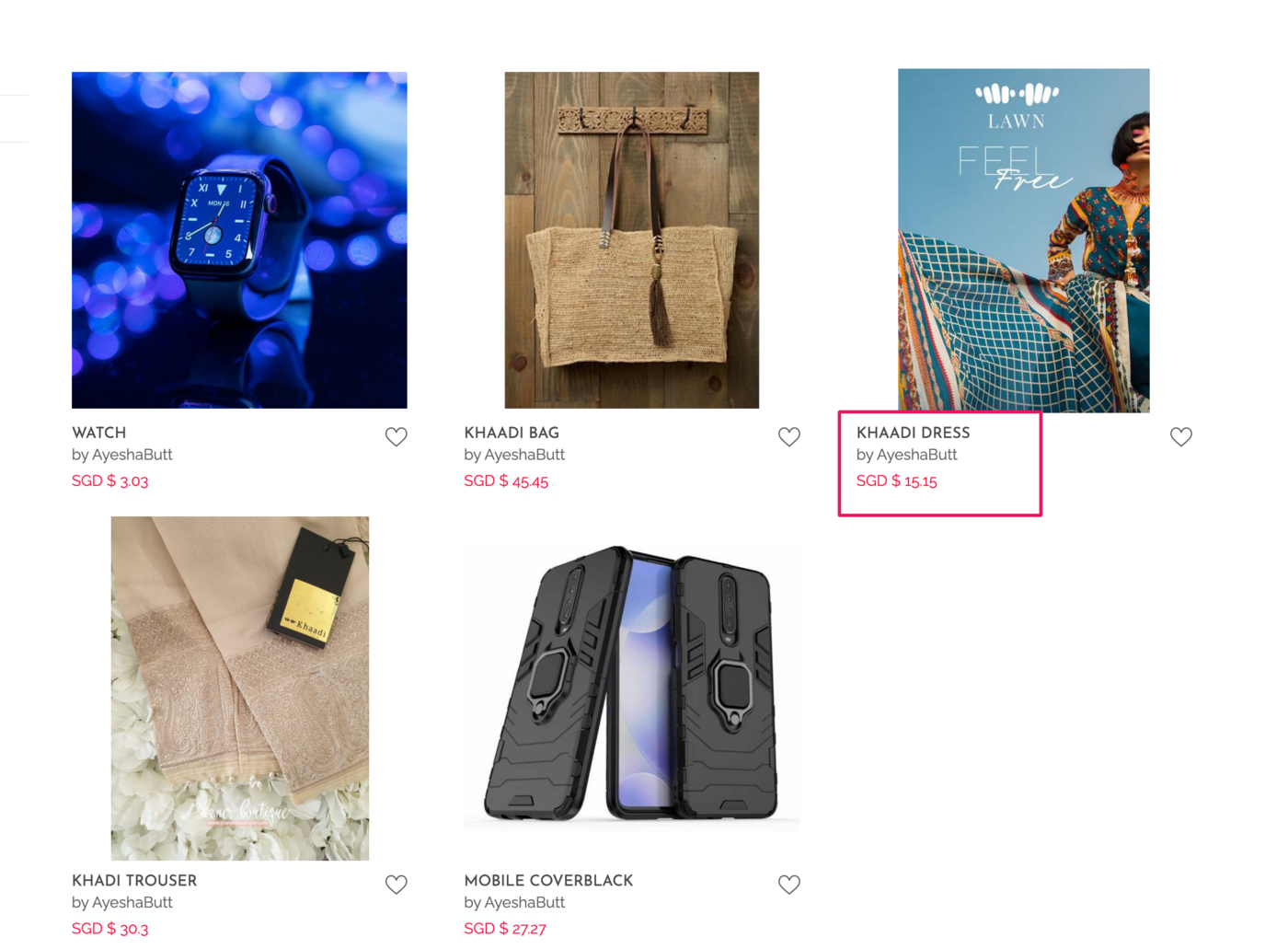Open the beige trouser product image

(x=240, y=689)
